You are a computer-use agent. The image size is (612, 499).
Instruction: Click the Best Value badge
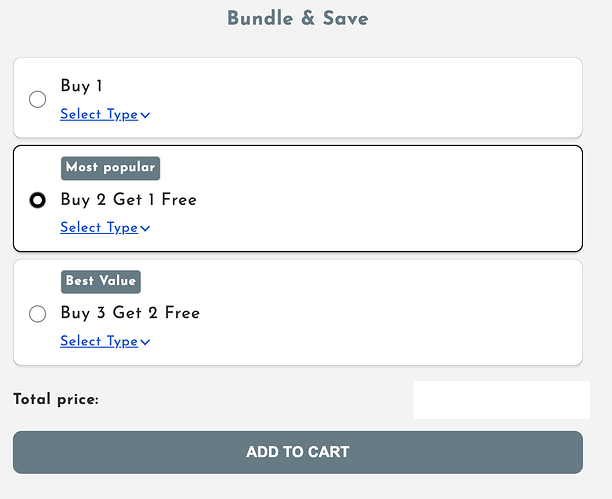(101, 281)
